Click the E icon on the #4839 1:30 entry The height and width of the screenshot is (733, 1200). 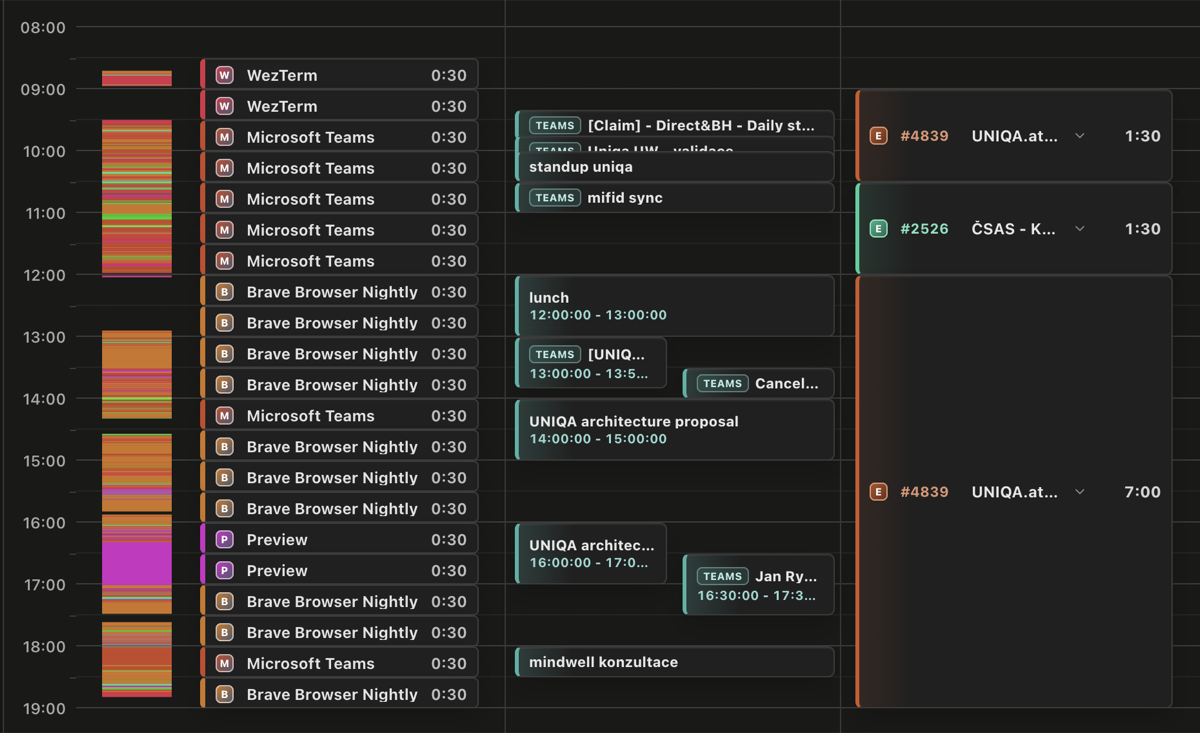pyautogui.click(x=878, y=136)
